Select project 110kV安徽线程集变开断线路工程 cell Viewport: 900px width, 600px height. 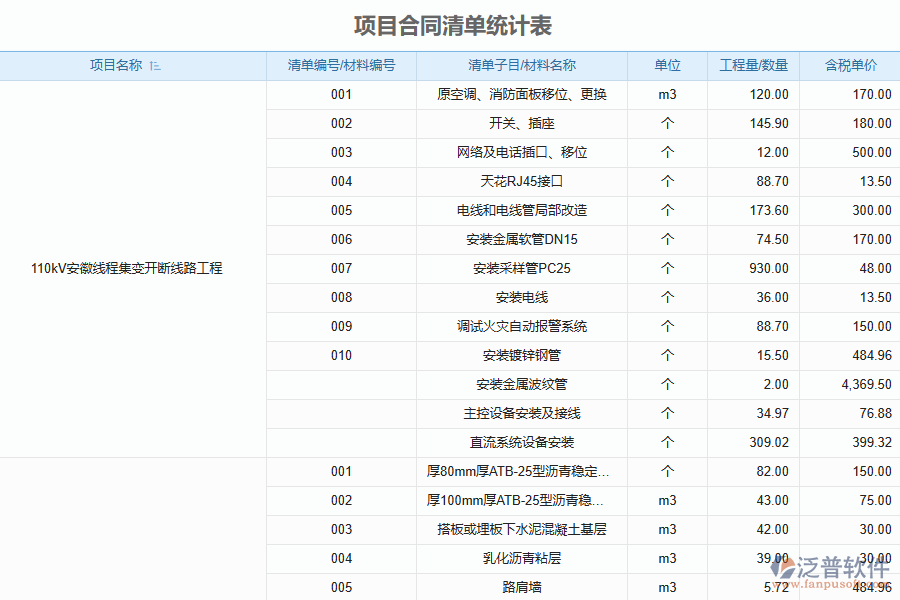127,269
